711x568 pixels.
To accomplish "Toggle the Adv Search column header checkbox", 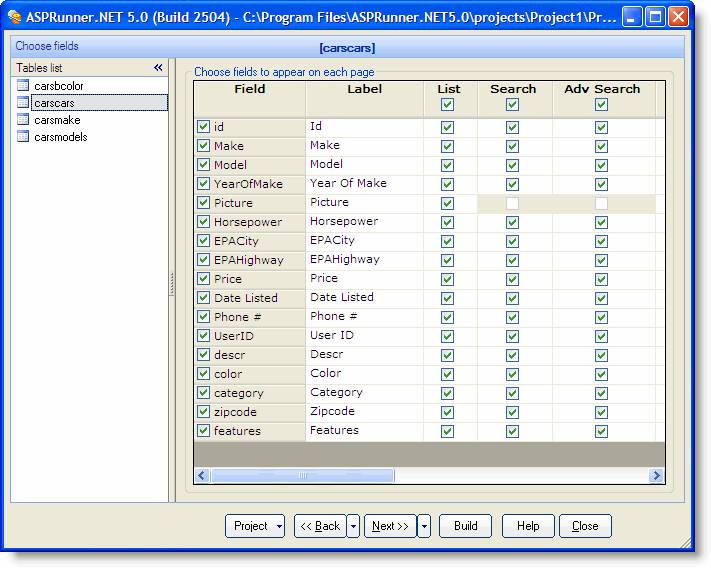I will 601,105.
